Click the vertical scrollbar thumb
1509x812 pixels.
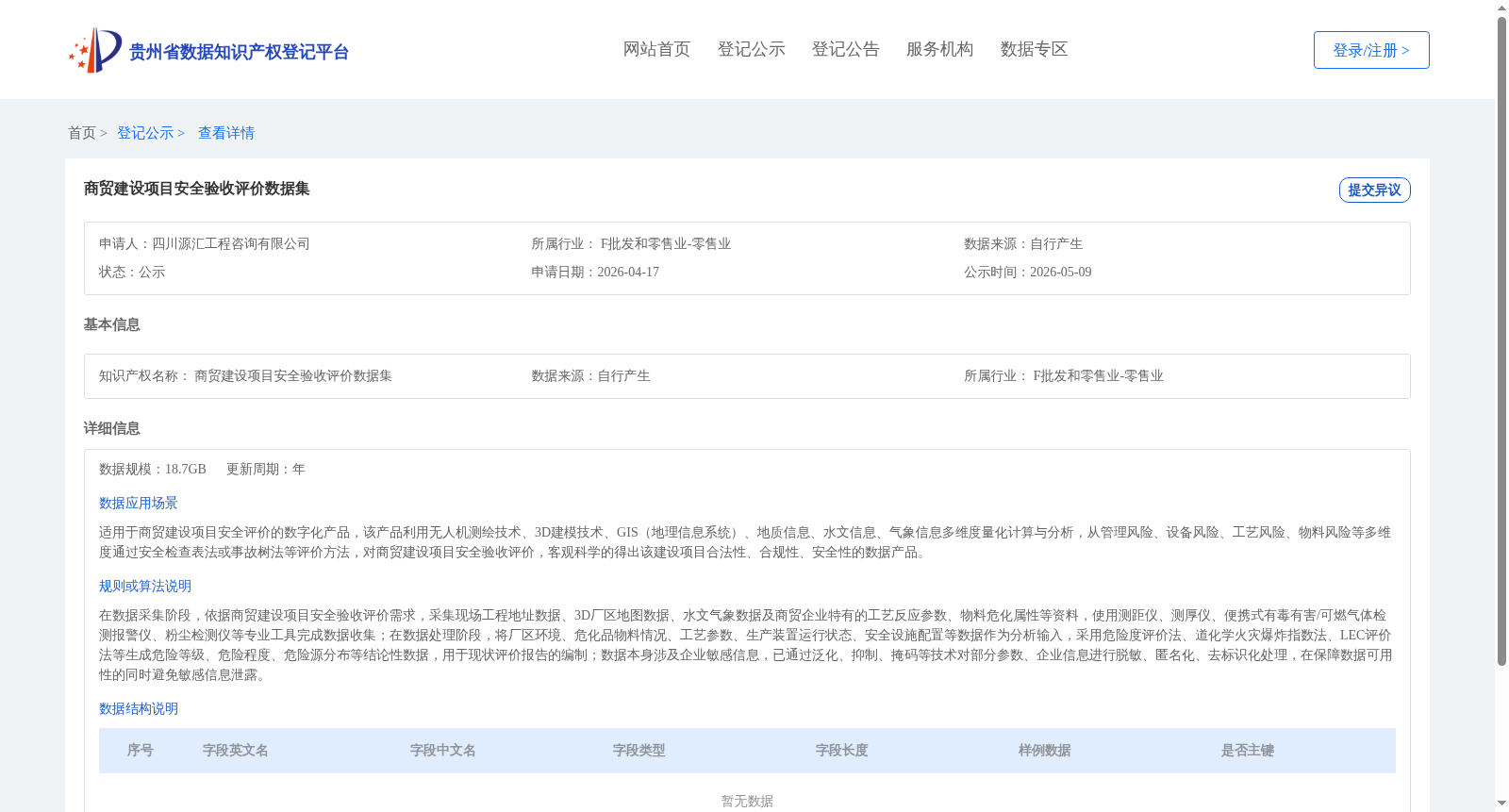pyautogui.click(x=1501, y=341)
